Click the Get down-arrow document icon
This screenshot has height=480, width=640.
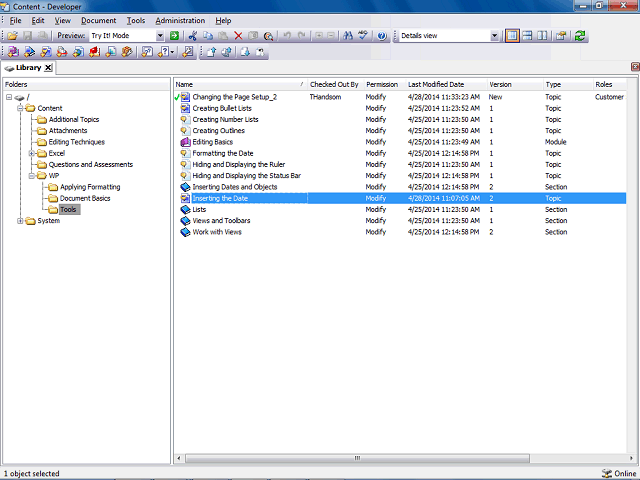(245, 52)
